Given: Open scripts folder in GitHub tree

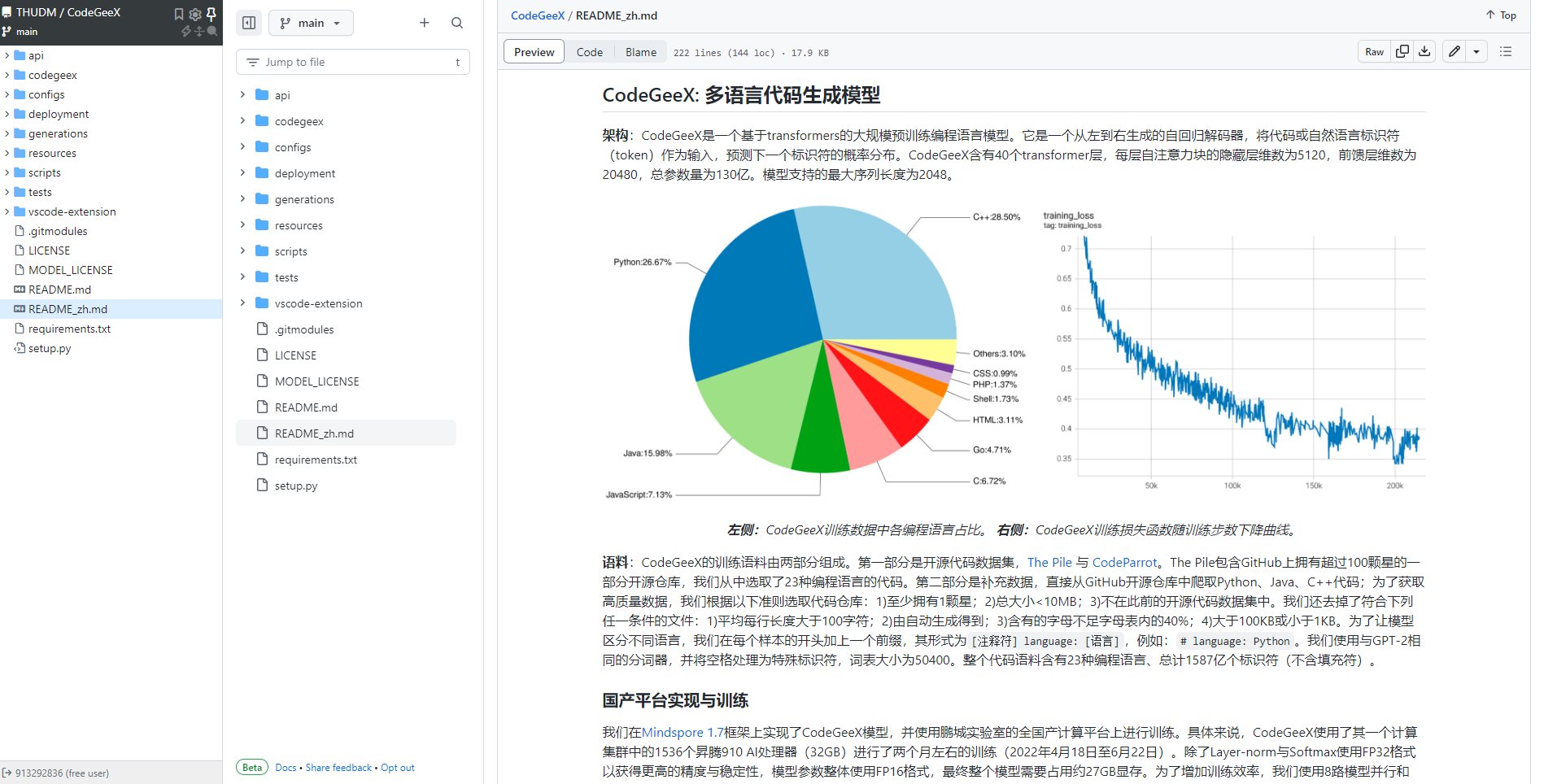Looking at the screenshot, I should (x=291, y=251).
